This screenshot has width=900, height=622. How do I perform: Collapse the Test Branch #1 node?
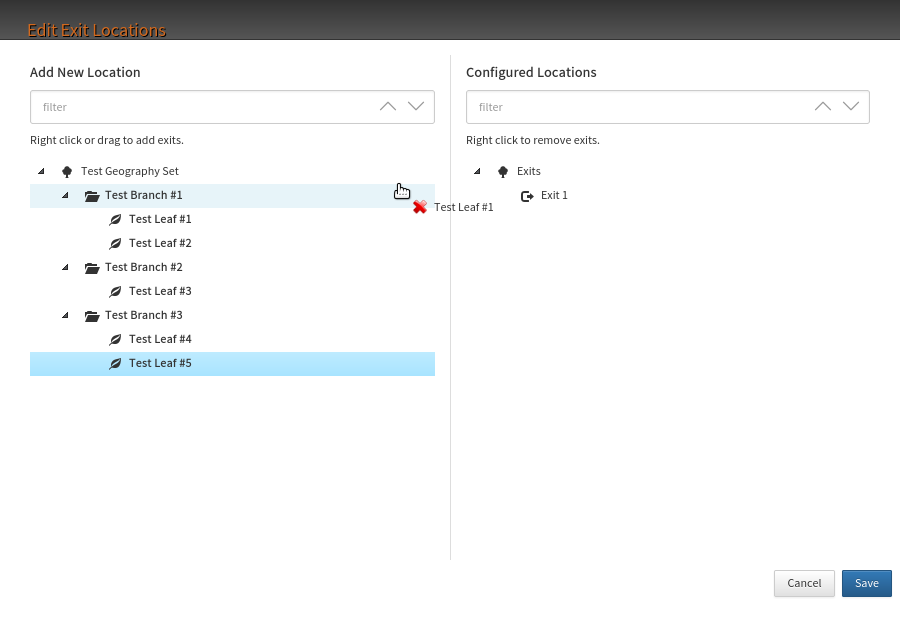65,195
